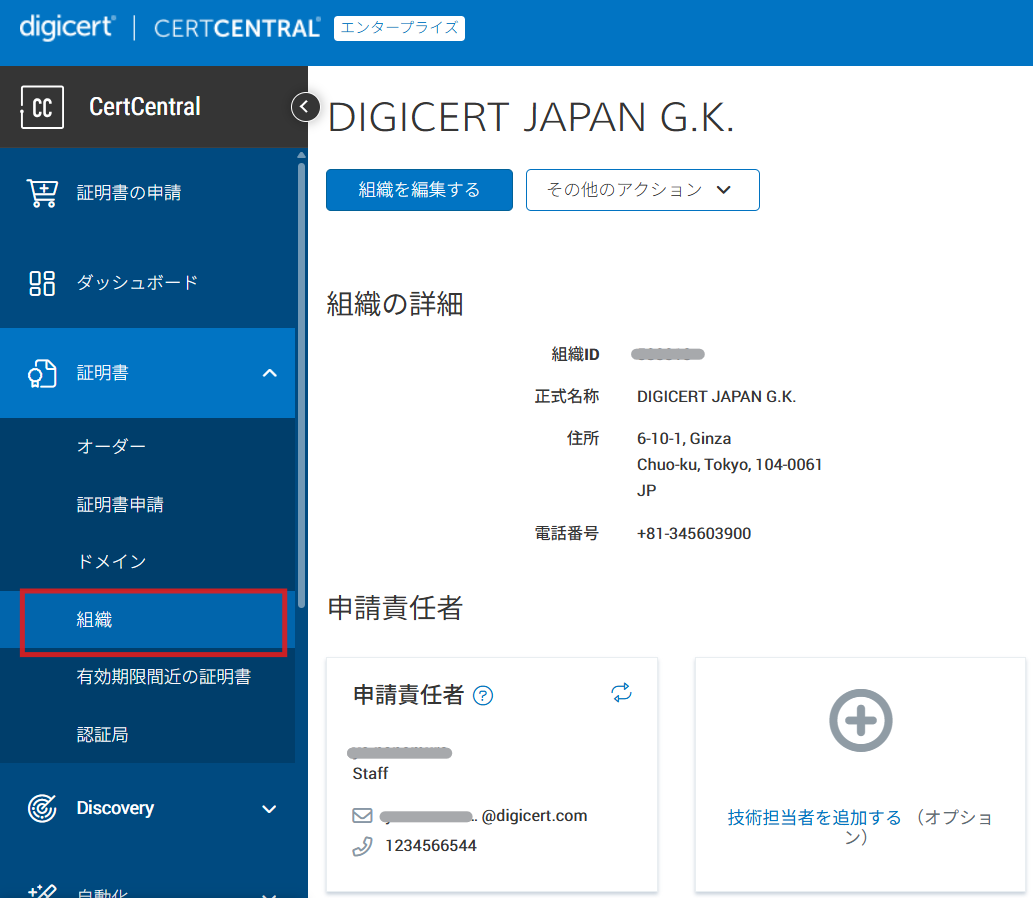Click phone number 1234566544
1033x898 pixels.
point(431,846)
